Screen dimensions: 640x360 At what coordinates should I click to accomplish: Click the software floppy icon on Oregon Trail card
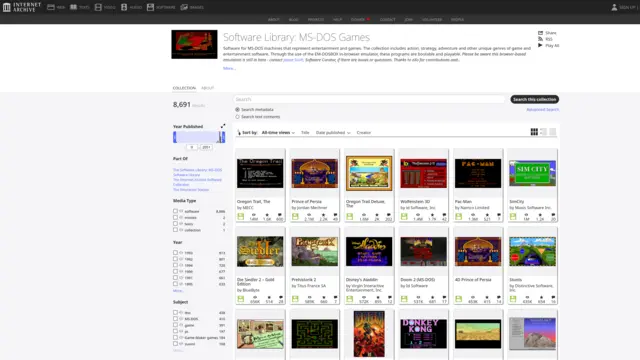pyautogui.click(x=241, y=217)
